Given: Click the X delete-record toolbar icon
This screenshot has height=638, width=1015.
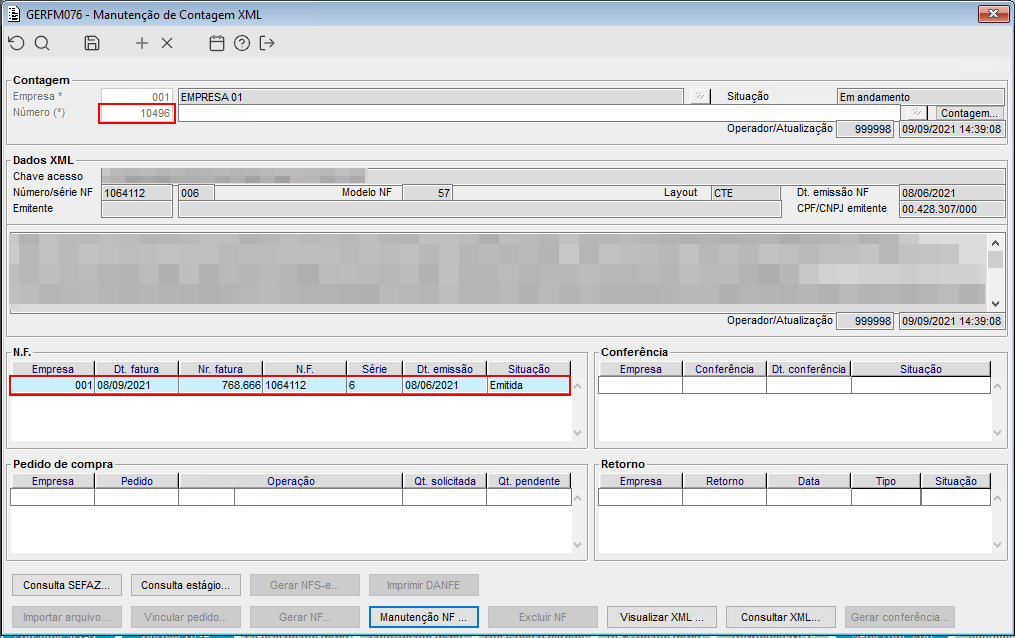Looking at the screenshot, I should tap(167, 43).
